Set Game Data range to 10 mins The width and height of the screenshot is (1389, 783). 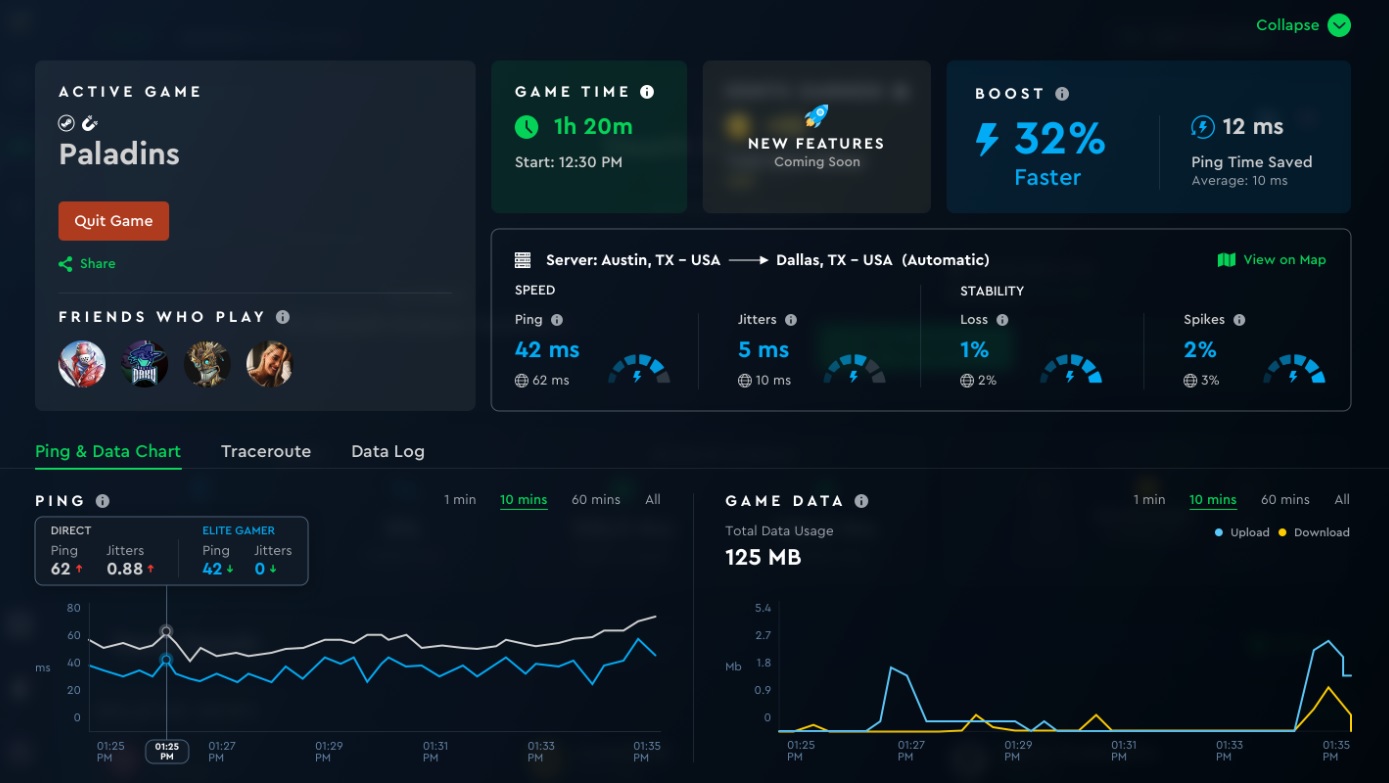click(x=1213, y=500)
